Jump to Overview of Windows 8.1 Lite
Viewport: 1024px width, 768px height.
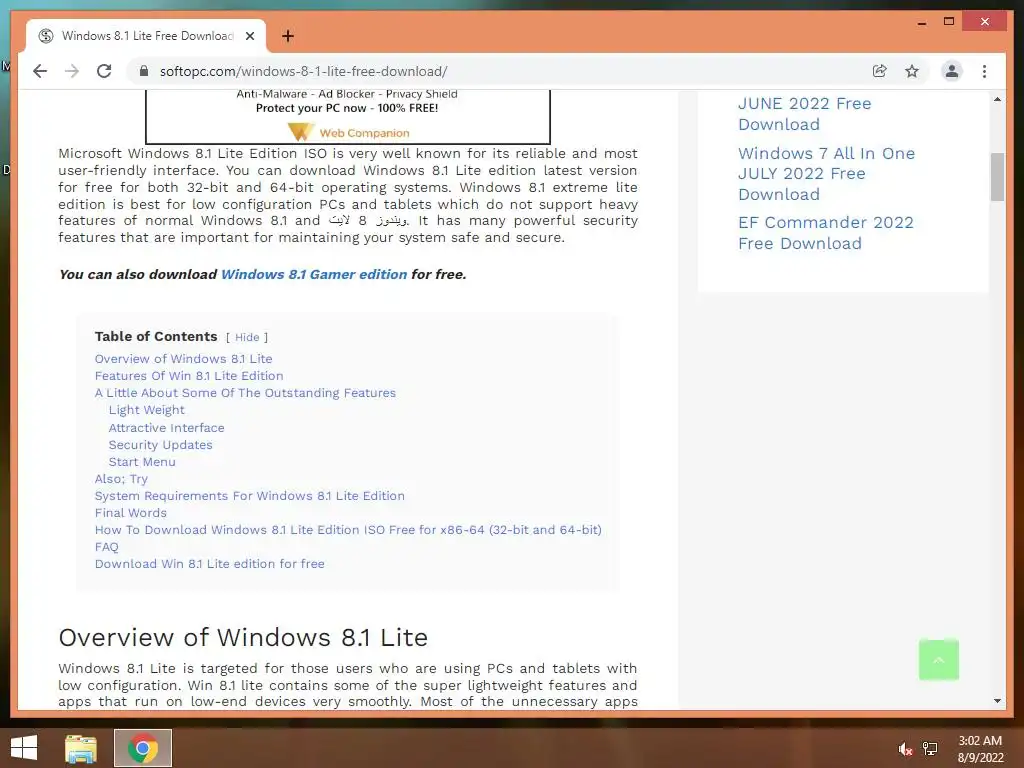(184, 359)
